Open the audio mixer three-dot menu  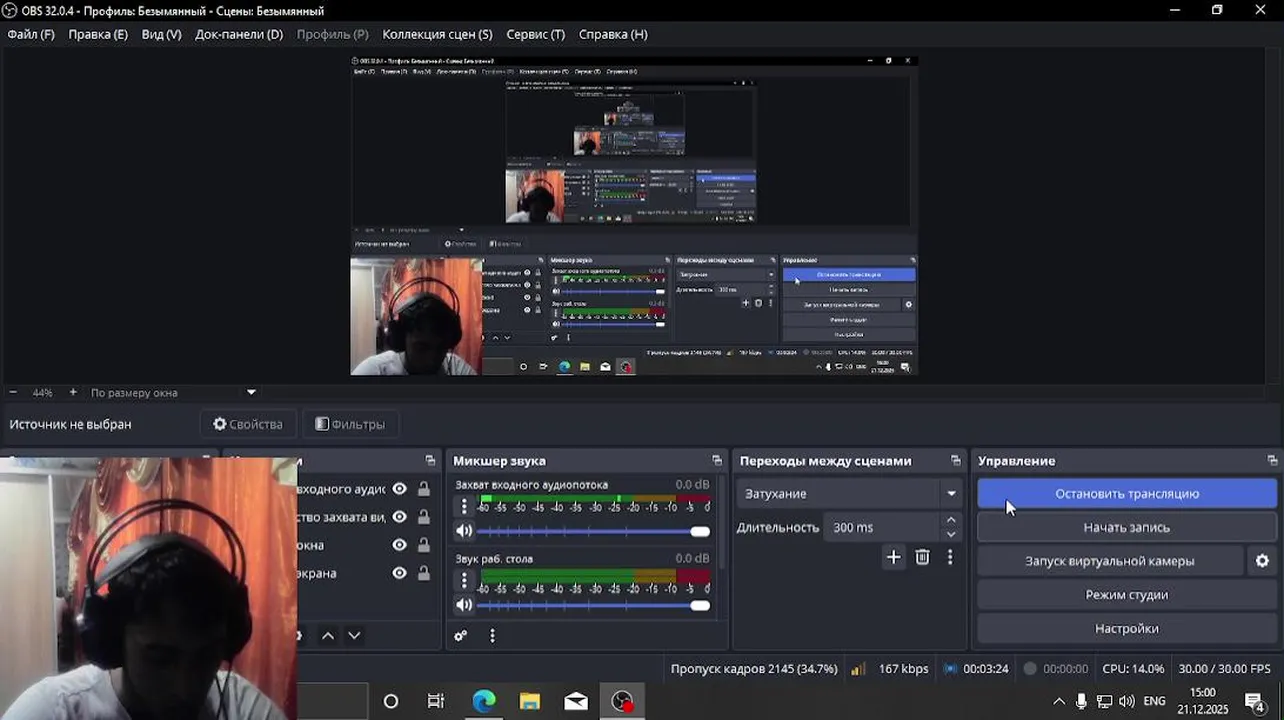point(492,636)
